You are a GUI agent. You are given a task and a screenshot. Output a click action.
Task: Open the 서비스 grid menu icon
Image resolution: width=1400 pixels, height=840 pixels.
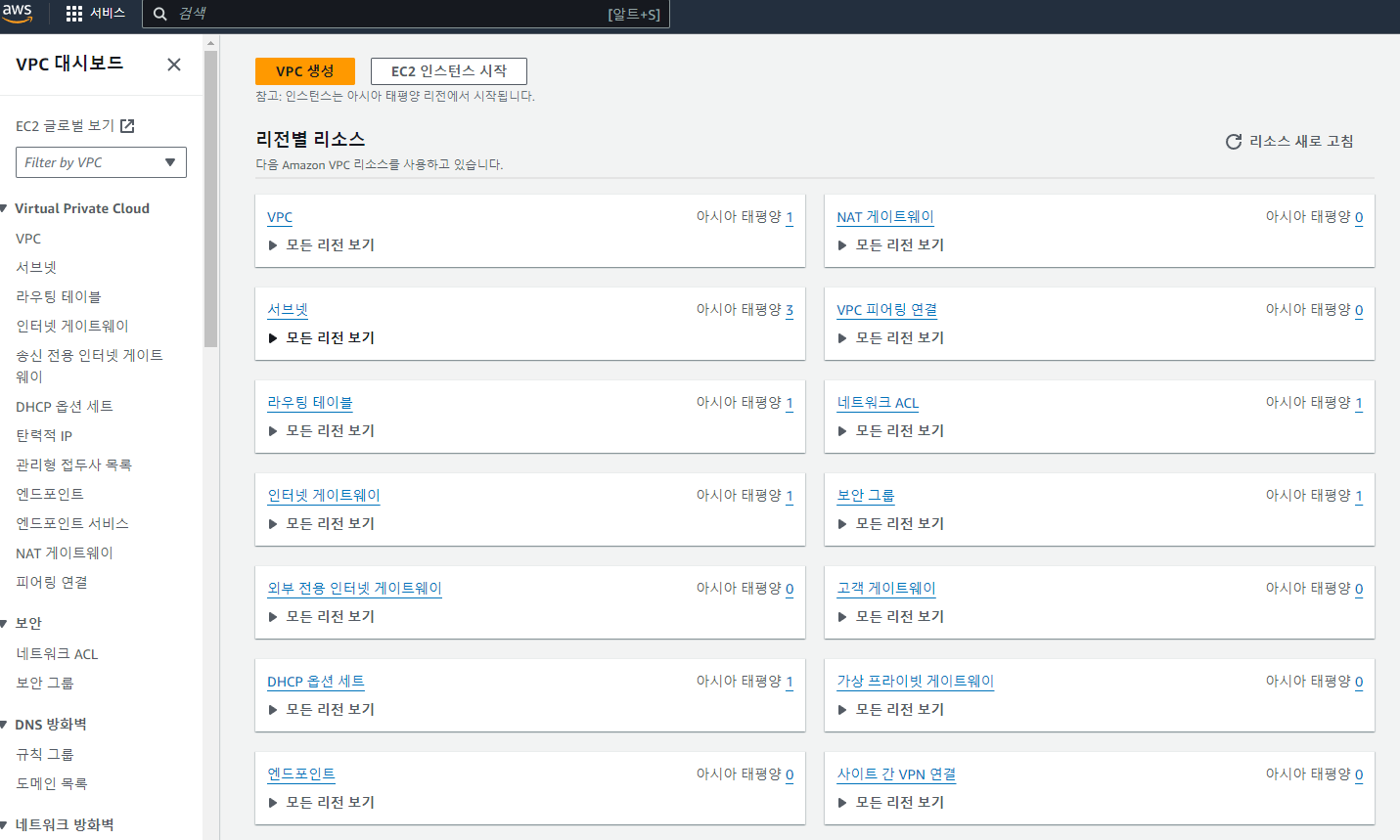[74, 14]
